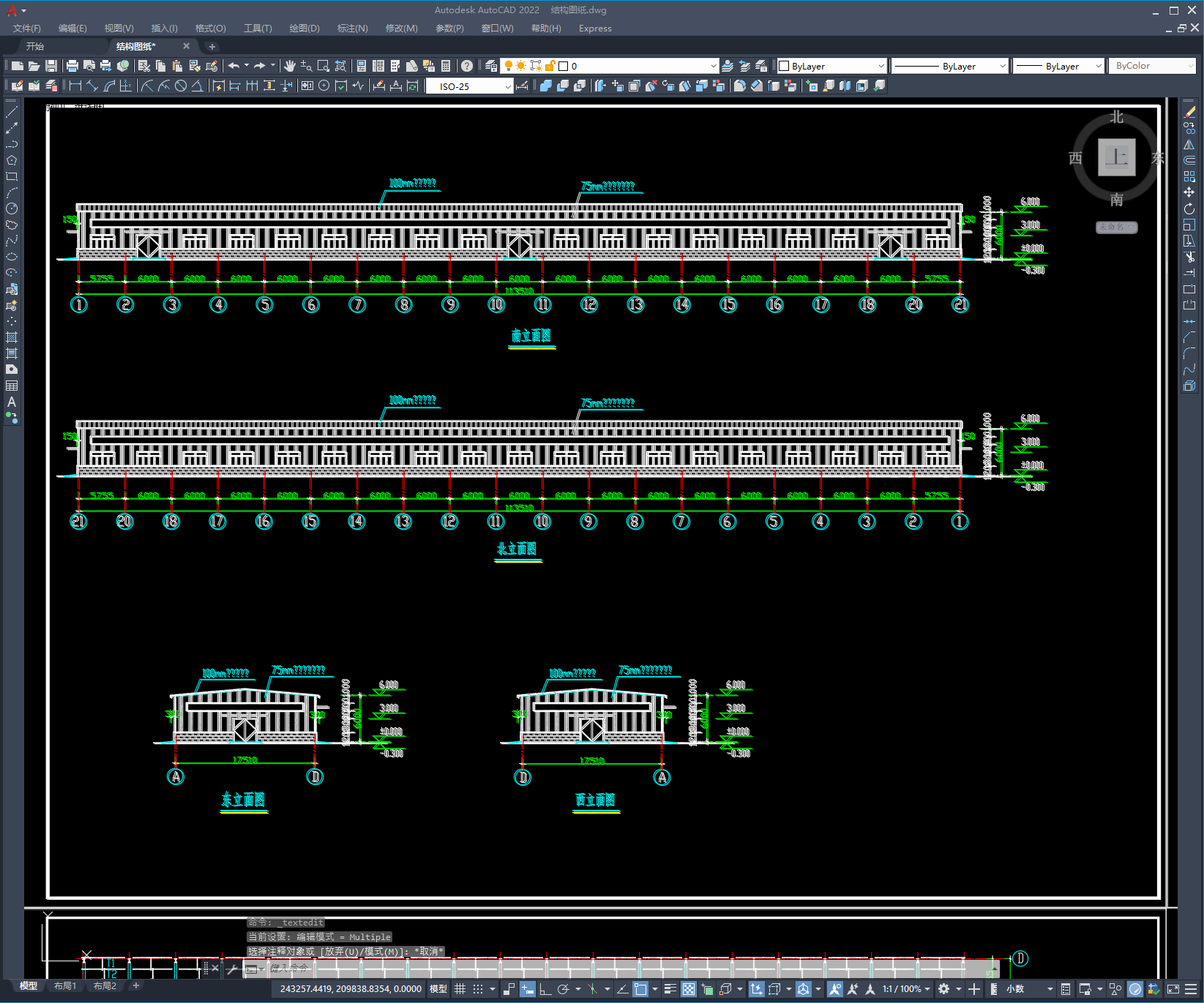Select the Polygon draw tool
The image size is (1204, 1003).
click(x=12, y=160)
